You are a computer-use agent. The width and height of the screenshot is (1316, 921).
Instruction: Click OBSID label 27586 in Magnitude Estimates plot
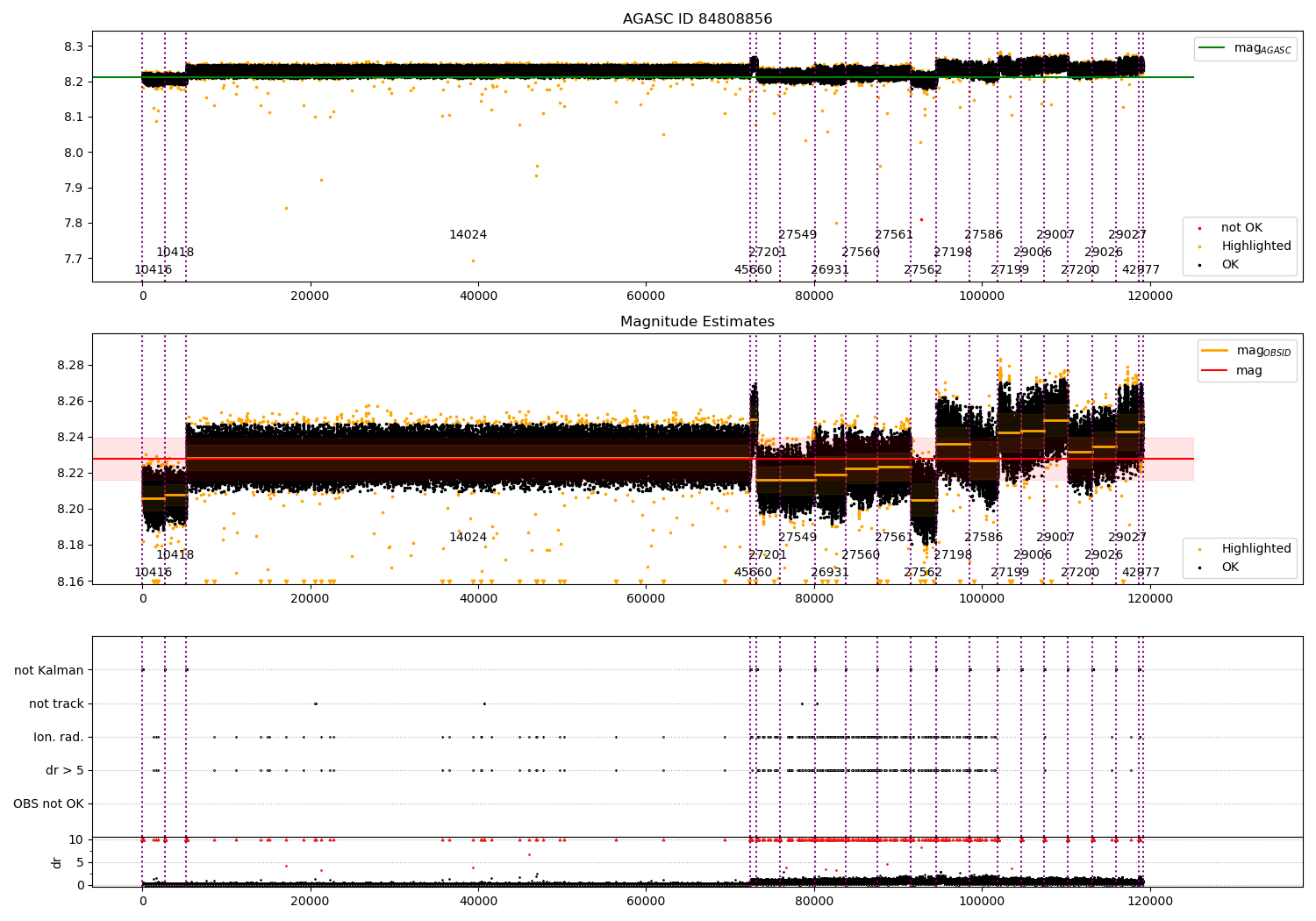pos(983,538)
